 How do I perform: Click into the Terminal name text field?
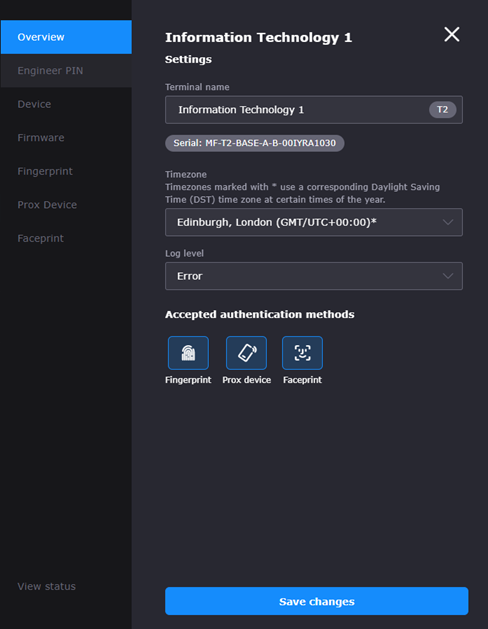point(297,110)
